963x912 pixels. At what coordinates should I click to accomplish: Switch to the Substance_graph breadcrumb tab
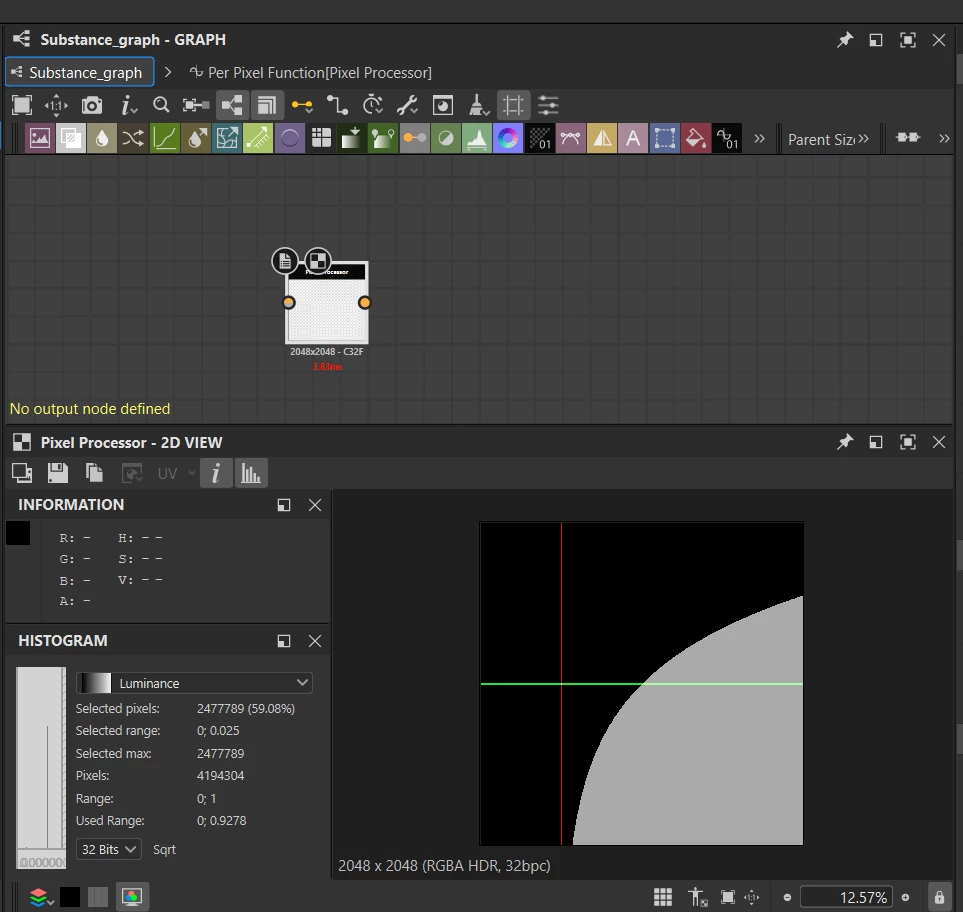point(80,72)
